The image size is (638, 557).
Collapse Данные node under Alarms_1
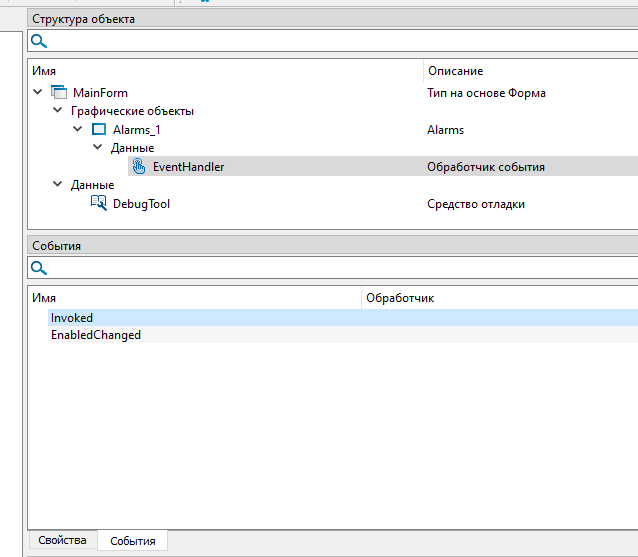tap(98, 148)
